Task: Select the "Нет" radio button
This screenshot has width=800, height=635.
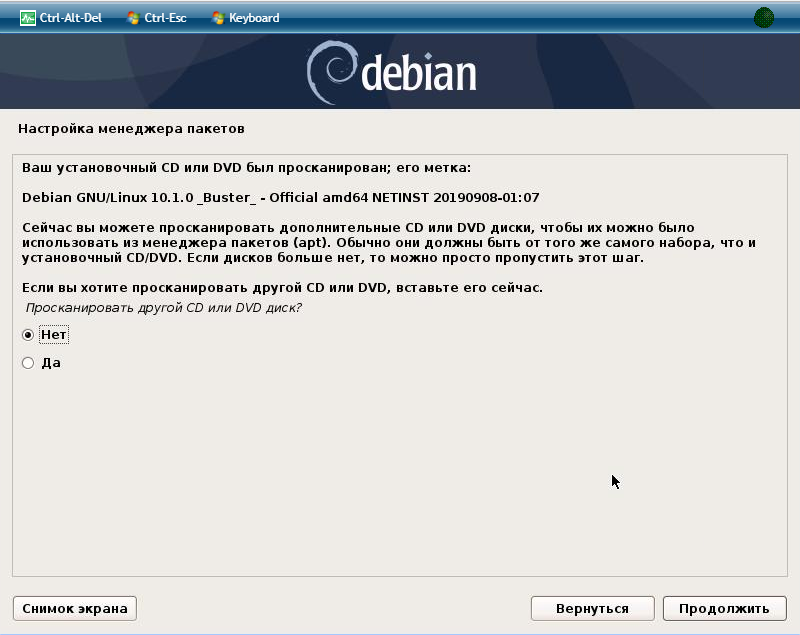Action: [28, 335]
